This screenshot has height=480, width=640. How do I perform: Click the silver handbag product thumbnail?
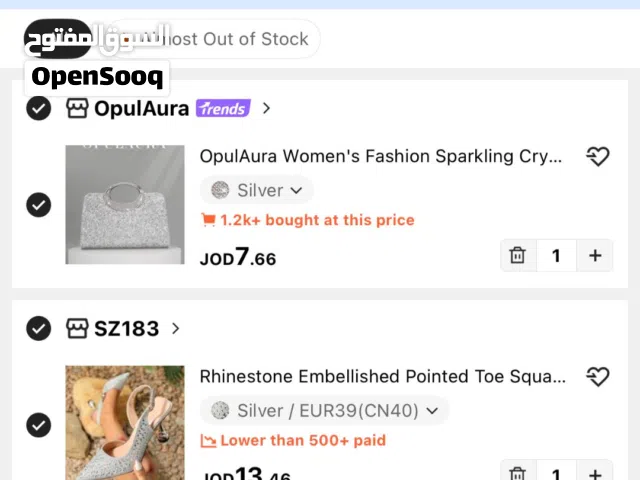pyautogui.click(x=125, y=205)
